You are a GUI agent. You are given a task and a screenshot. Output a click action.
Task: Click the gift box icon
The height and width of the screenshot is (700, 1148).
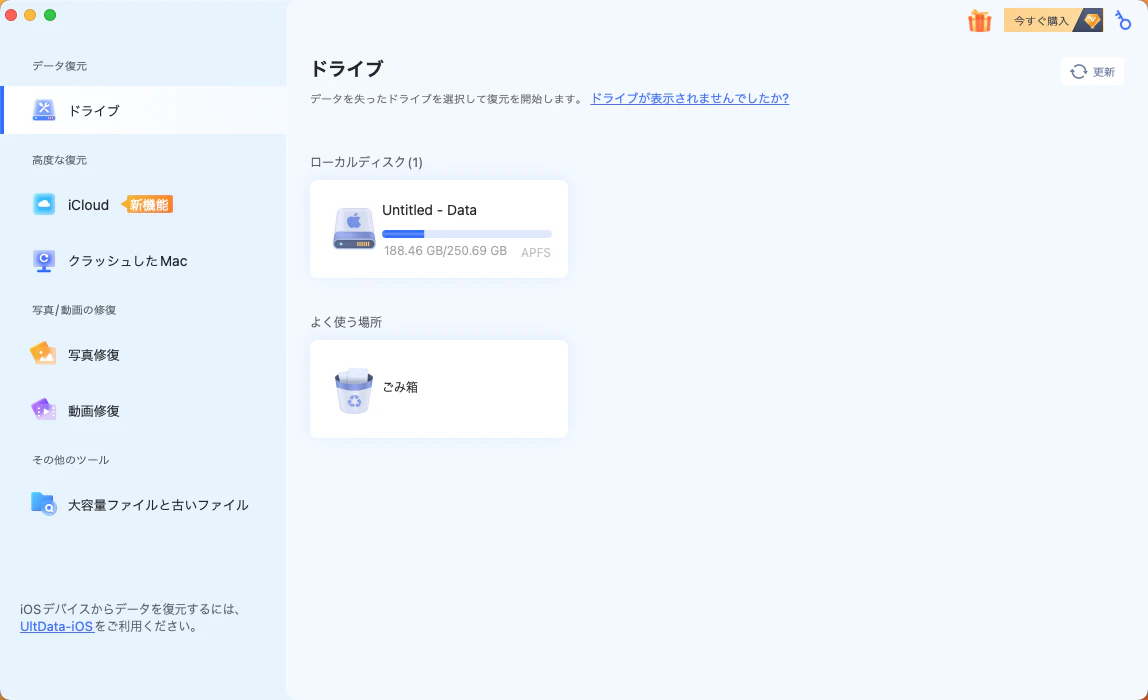pos(980,21)
